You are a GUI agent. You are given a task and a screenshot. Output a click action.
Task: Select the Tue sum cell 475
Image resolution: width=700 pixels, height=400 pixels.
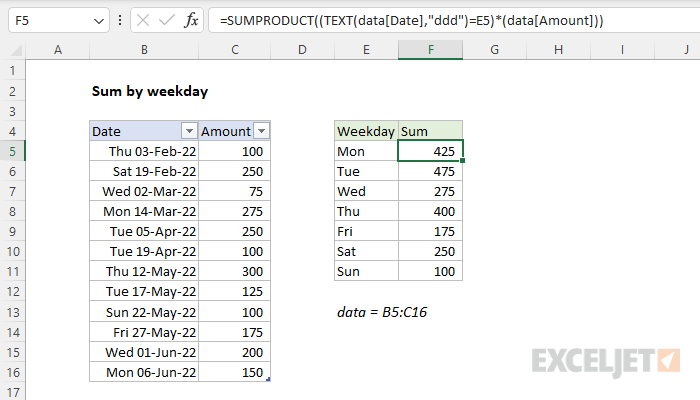430,171
